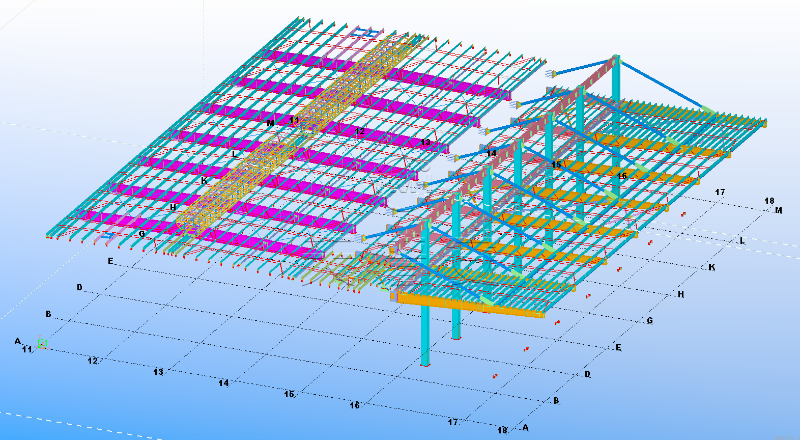Select grid label E on the left side
This screenshot has height=440, width=800.
(x=110, y=261)
